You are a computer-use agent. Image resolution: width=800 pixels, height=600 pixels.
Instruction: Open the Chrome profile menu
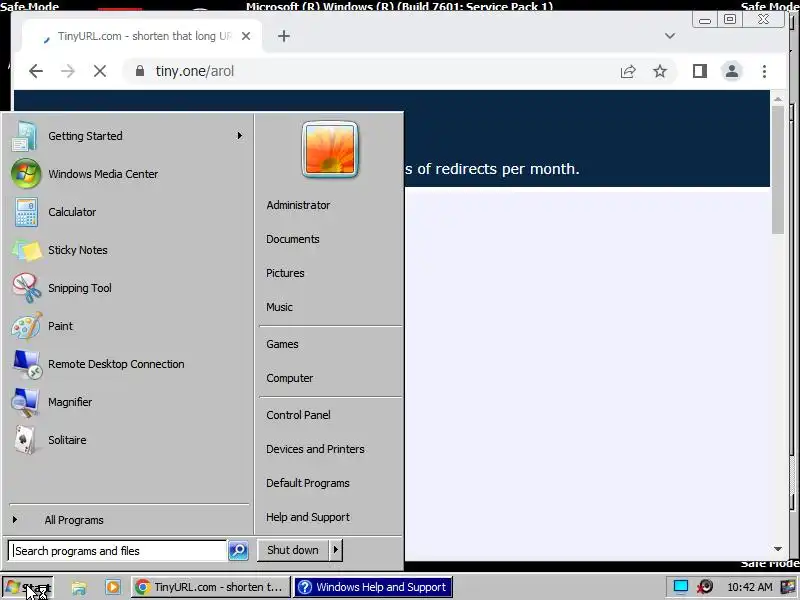tap(732, 71)
